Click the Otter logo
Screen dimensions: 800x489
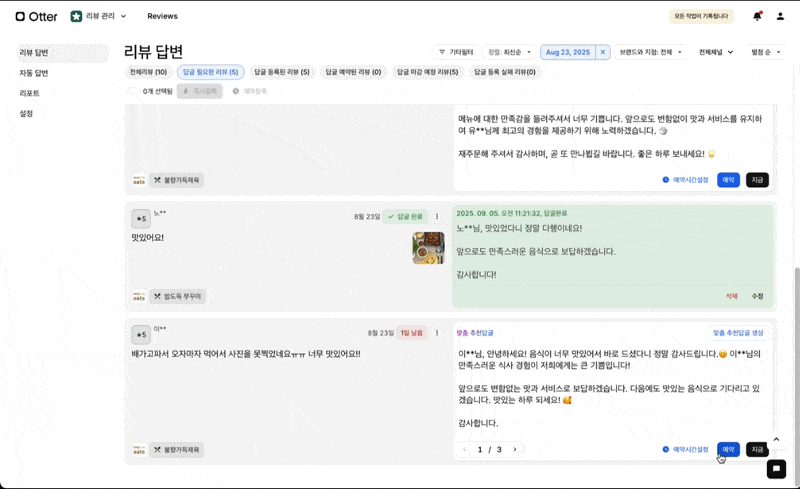click(36, 16)
